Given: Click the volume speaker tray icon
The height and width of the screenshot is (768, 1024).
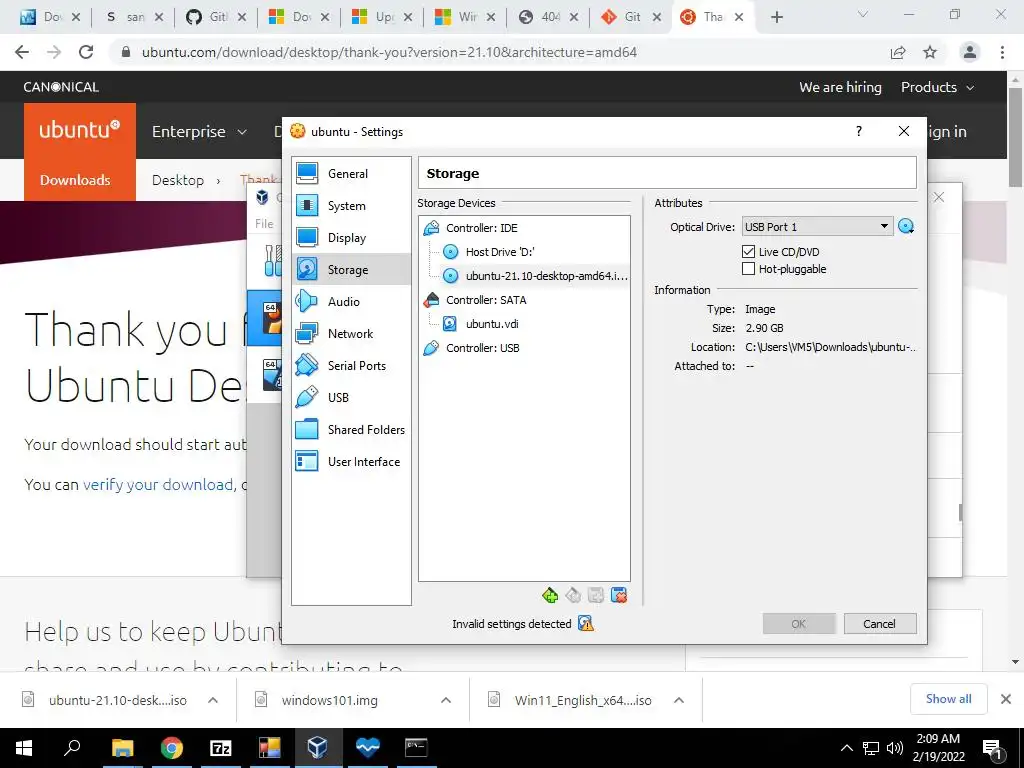Looking at the screenshot, I should pyautogui.click(x=895, y=748).
